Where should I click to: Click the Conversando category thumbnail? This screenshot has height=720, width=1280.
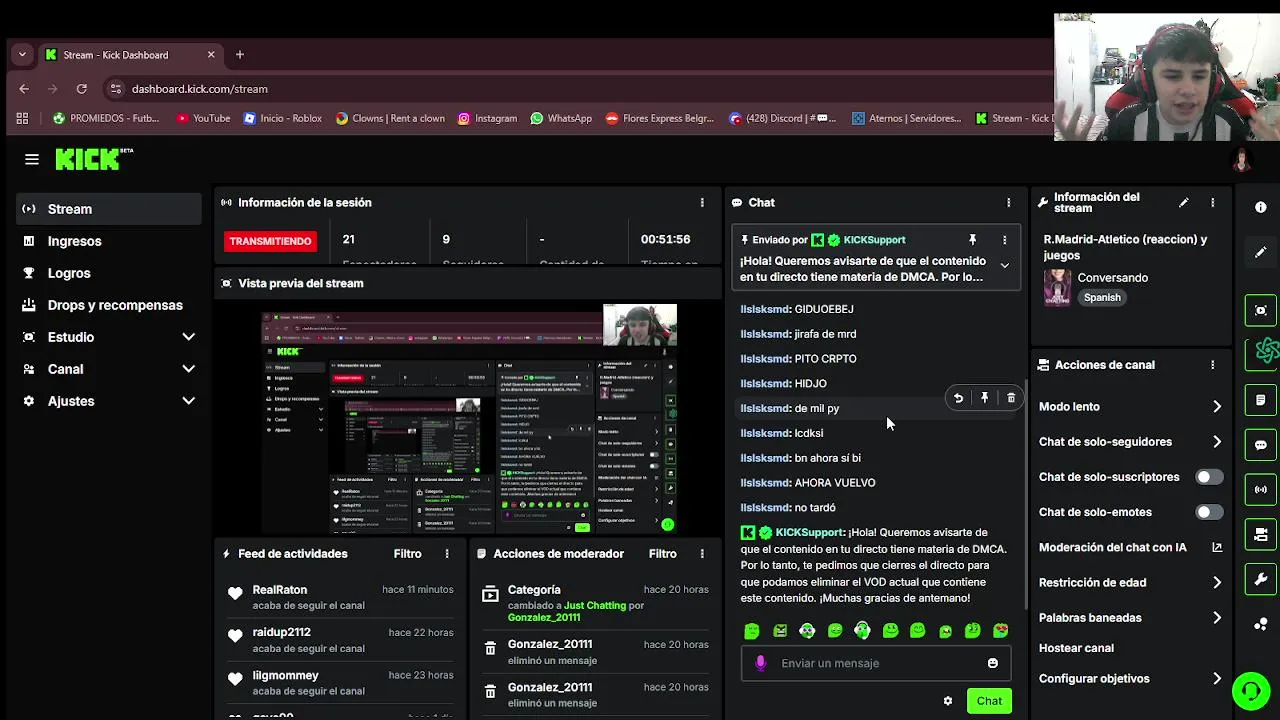1057,287
